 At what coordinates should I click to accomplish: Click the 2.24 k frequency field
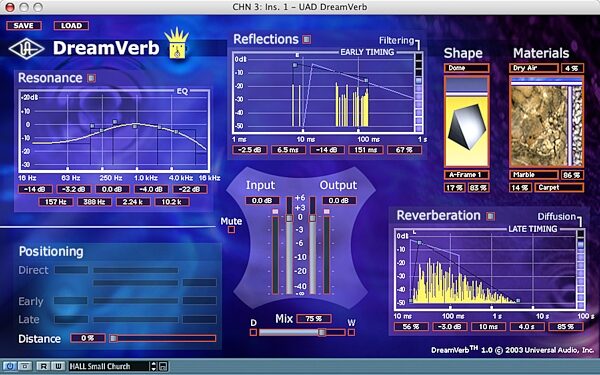tap(133, 202)
